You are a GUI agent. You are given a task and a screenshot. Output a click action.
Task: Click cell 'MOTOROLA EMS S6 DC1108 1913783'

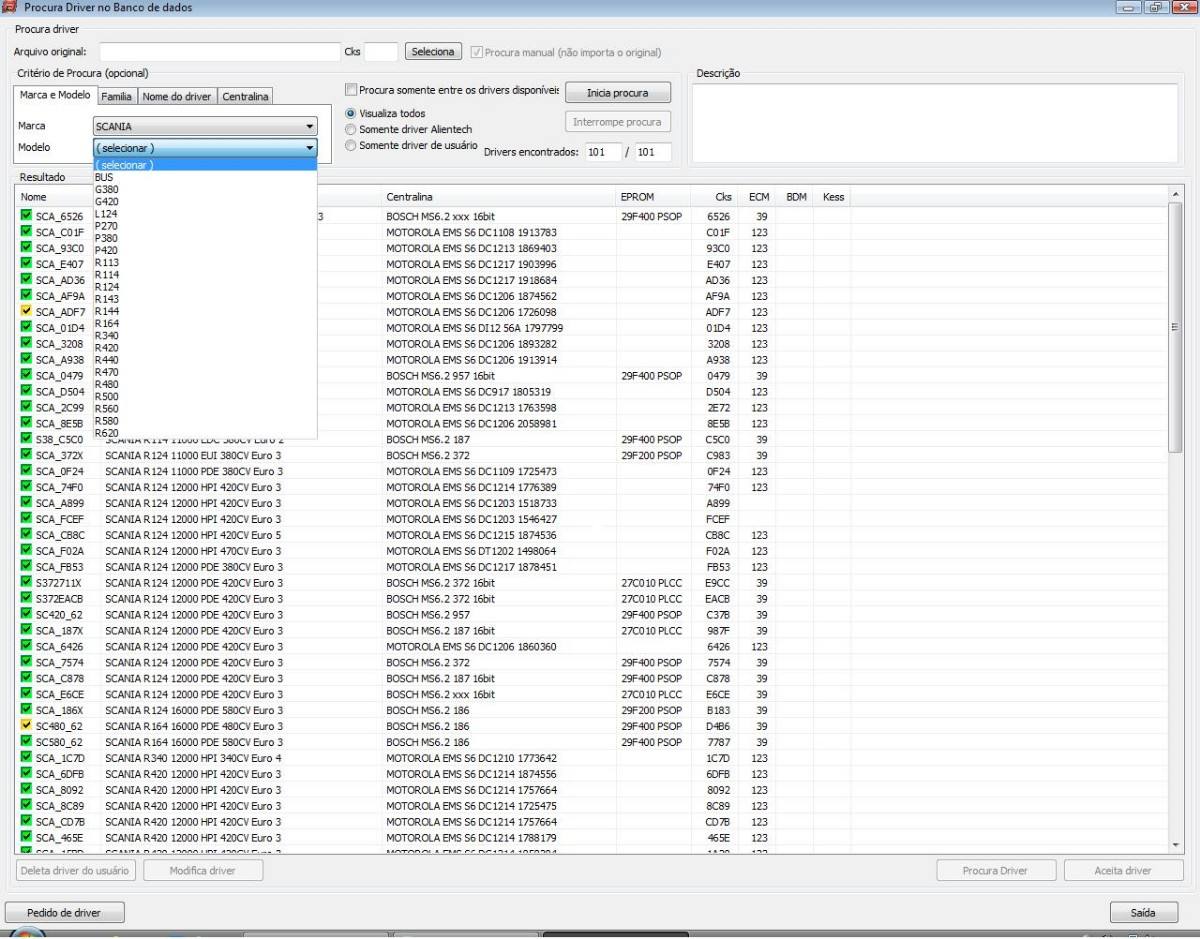click(x=472, y=232)
